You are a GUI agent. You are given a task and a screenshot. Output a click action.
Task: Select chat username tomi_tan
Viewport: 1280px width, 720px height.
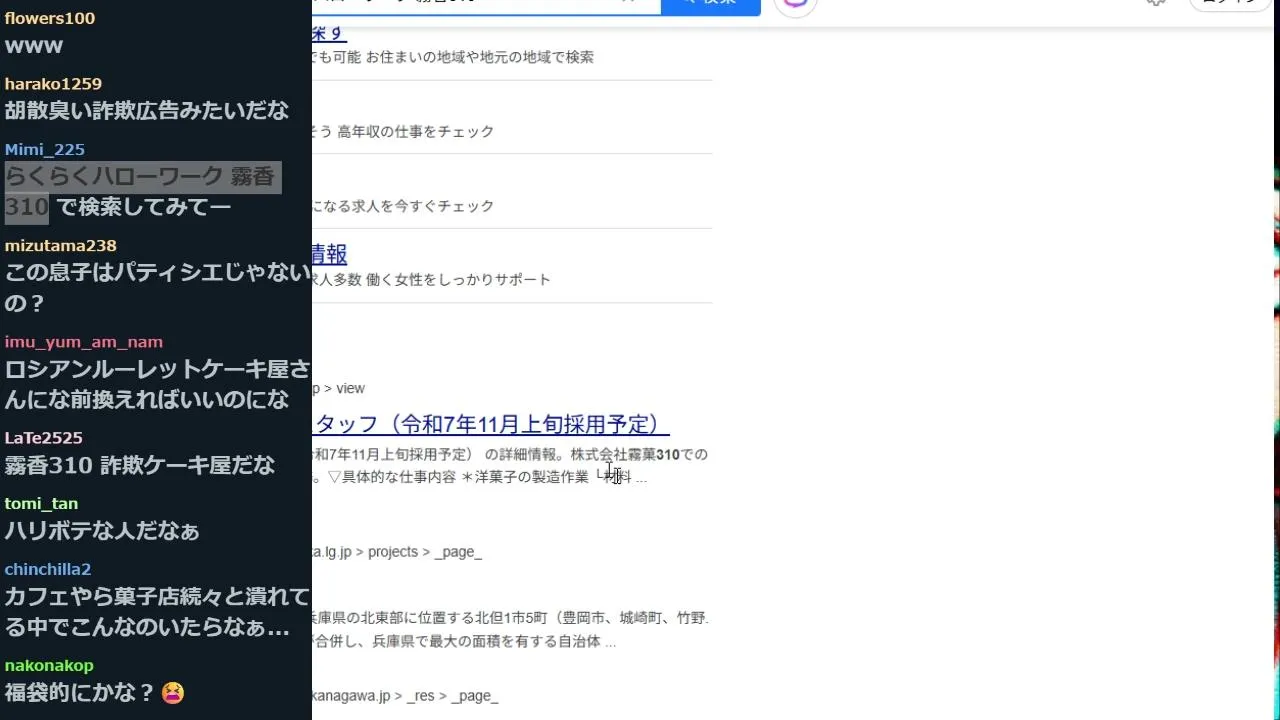[41, 504]
